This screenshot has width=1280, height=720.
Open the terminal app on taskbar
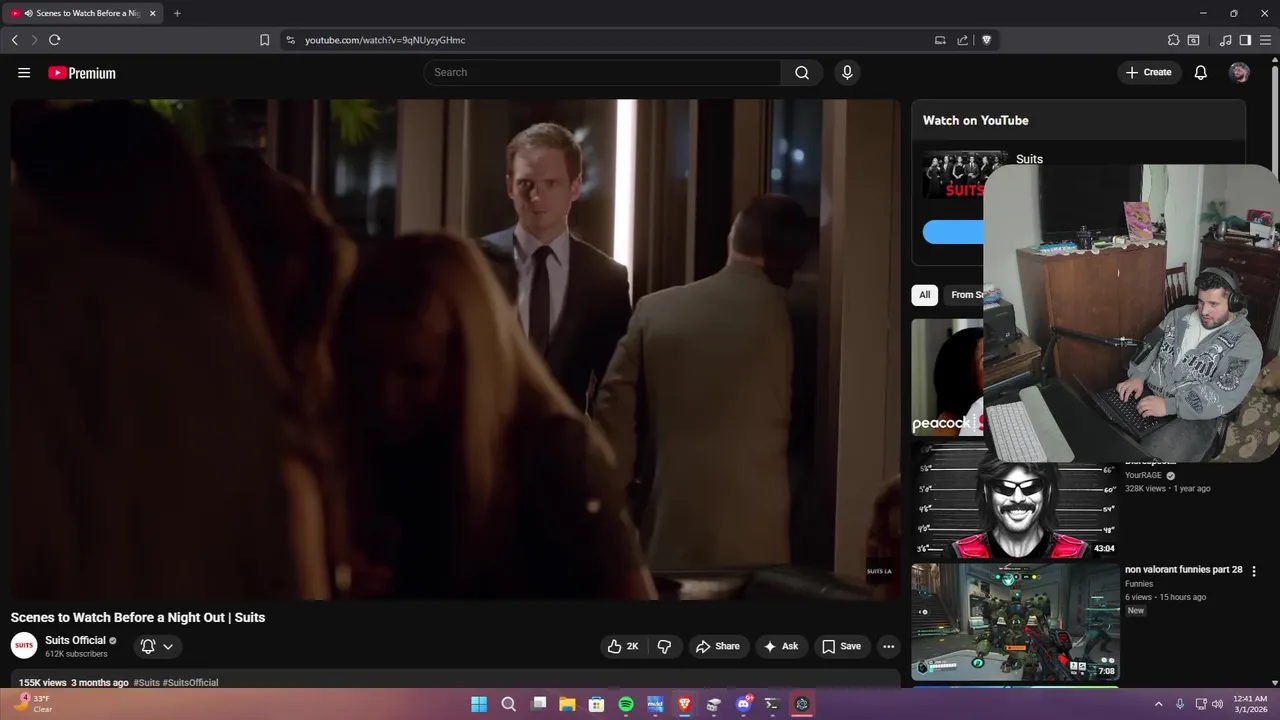coord(772,704)
